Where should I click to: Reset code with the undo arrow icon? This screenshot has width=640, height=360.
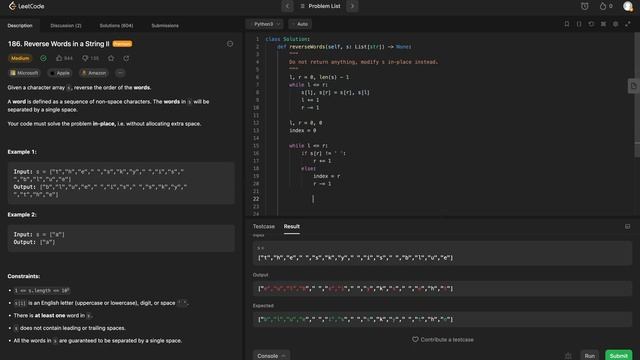click(591, 24)
